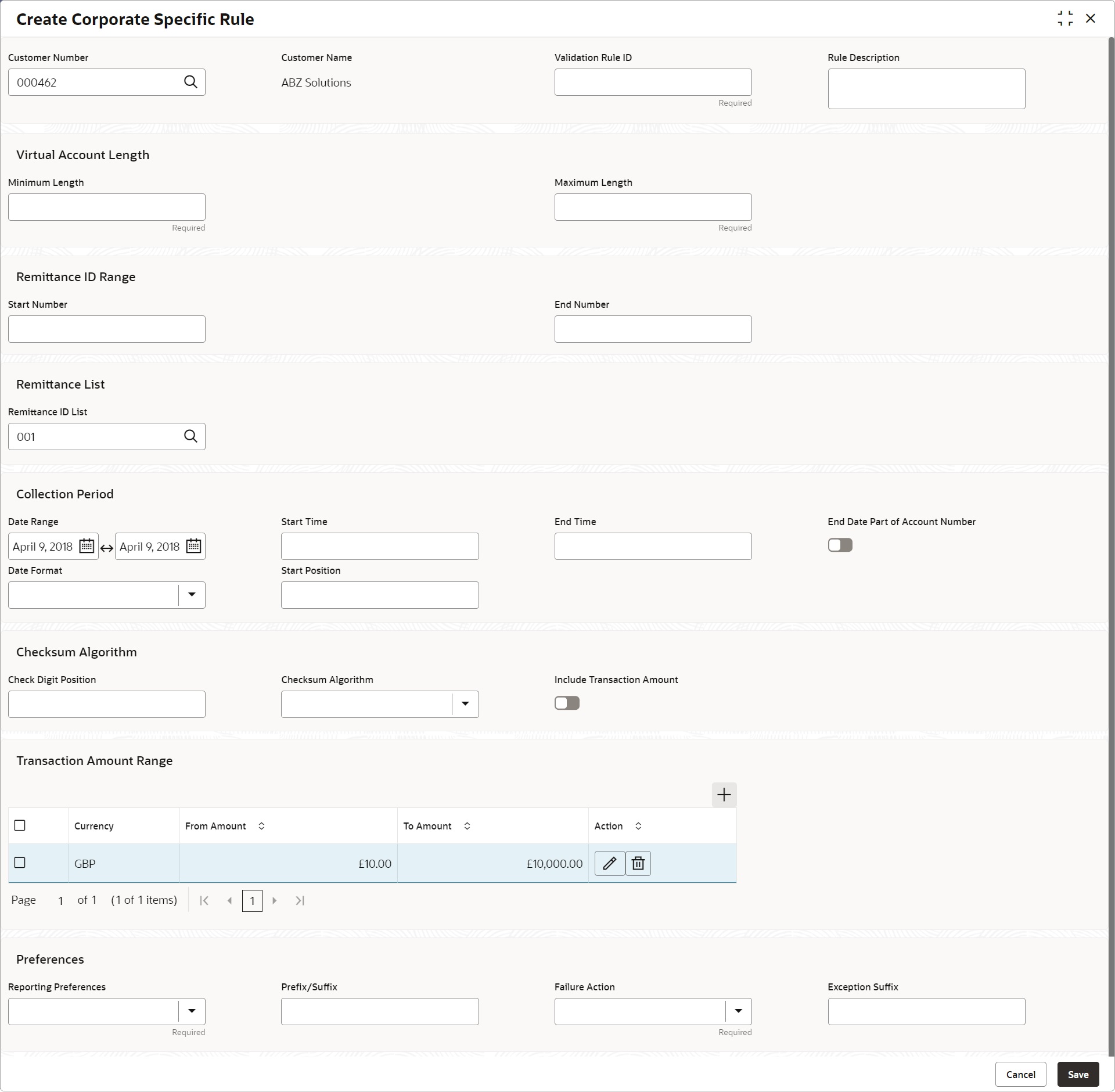Sort table by From Amount column
The height and width of the screenshot is (1092, 1115).
click(261, 826)
